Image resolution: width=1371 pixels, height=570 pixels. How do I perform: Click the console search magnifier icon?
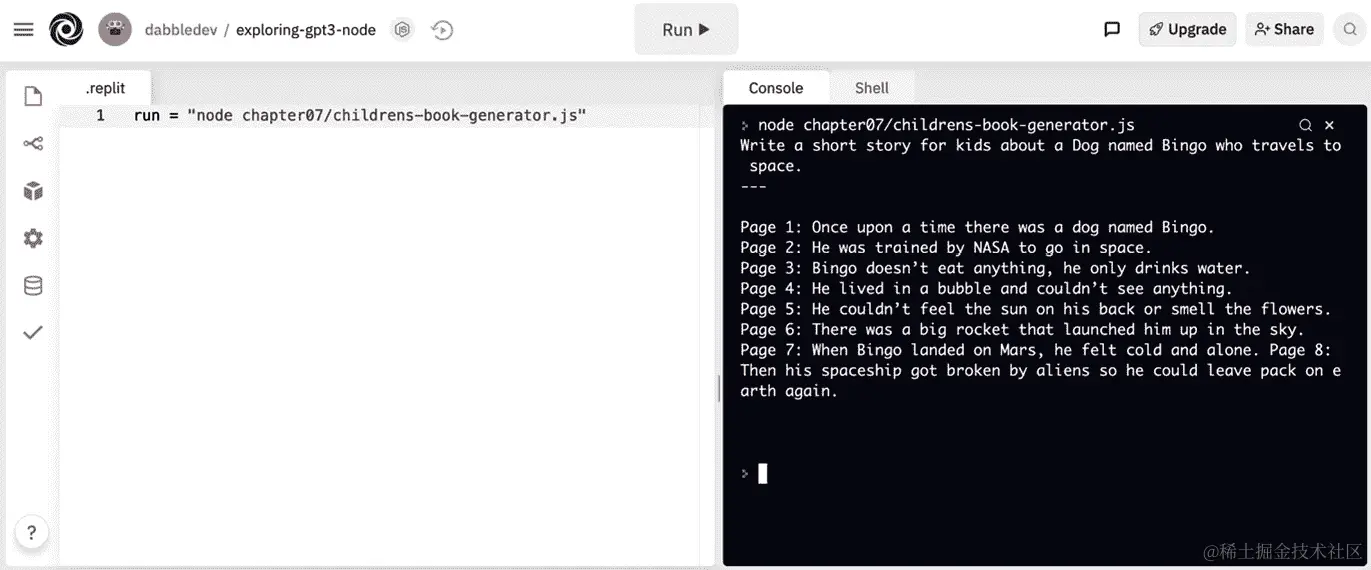point(1305,125)
